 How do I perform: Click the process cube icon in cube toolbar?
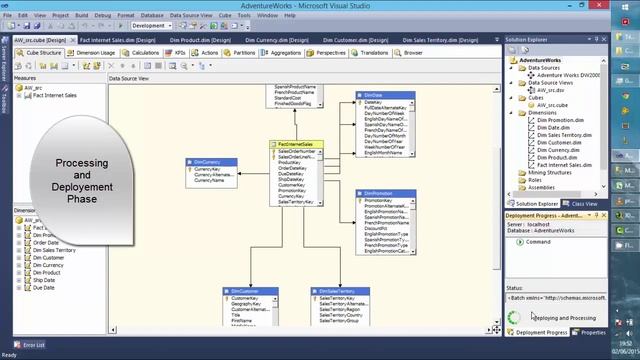point(18,66)
